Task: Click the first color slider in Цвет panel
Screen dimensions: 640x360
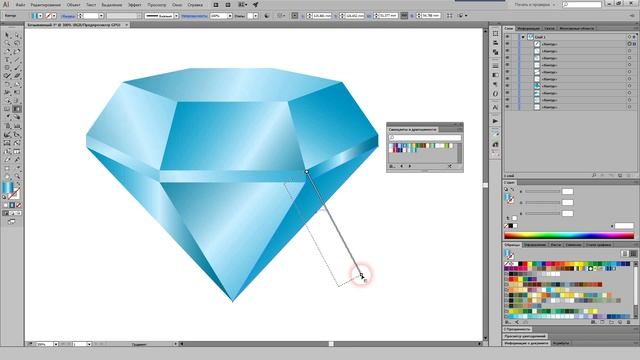Action: 542,191
